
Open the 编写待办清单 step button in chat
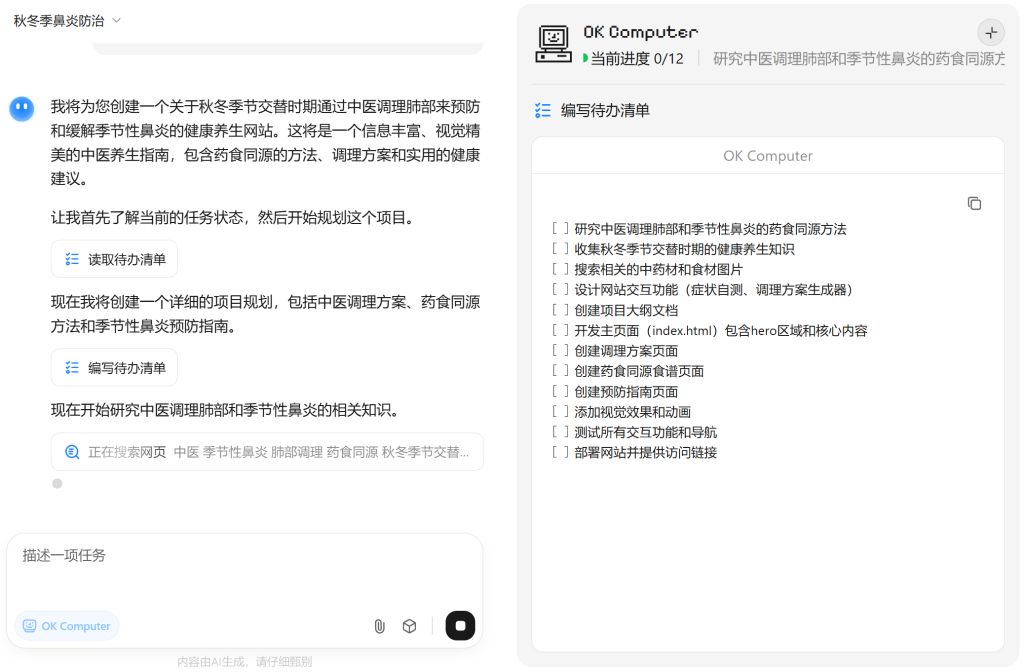(114, 368)
